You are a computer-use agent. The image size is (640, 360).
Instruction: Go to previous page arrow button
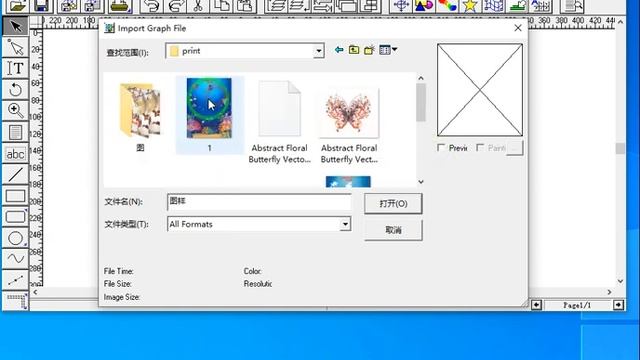(536, 305)
